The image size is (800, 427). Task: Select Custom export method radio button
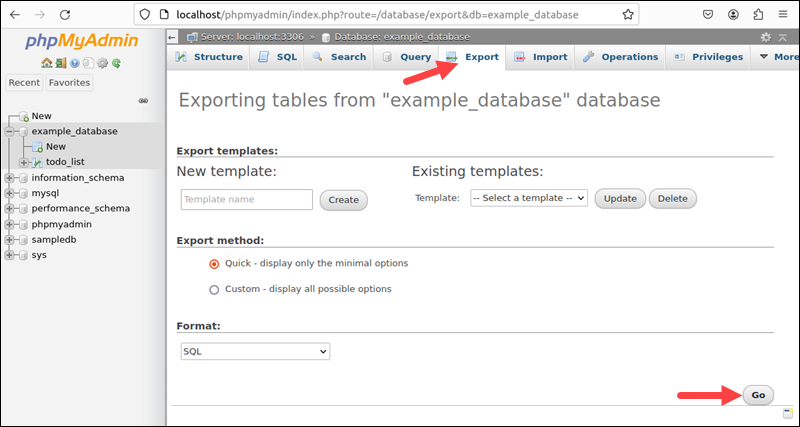pos(214,290)
